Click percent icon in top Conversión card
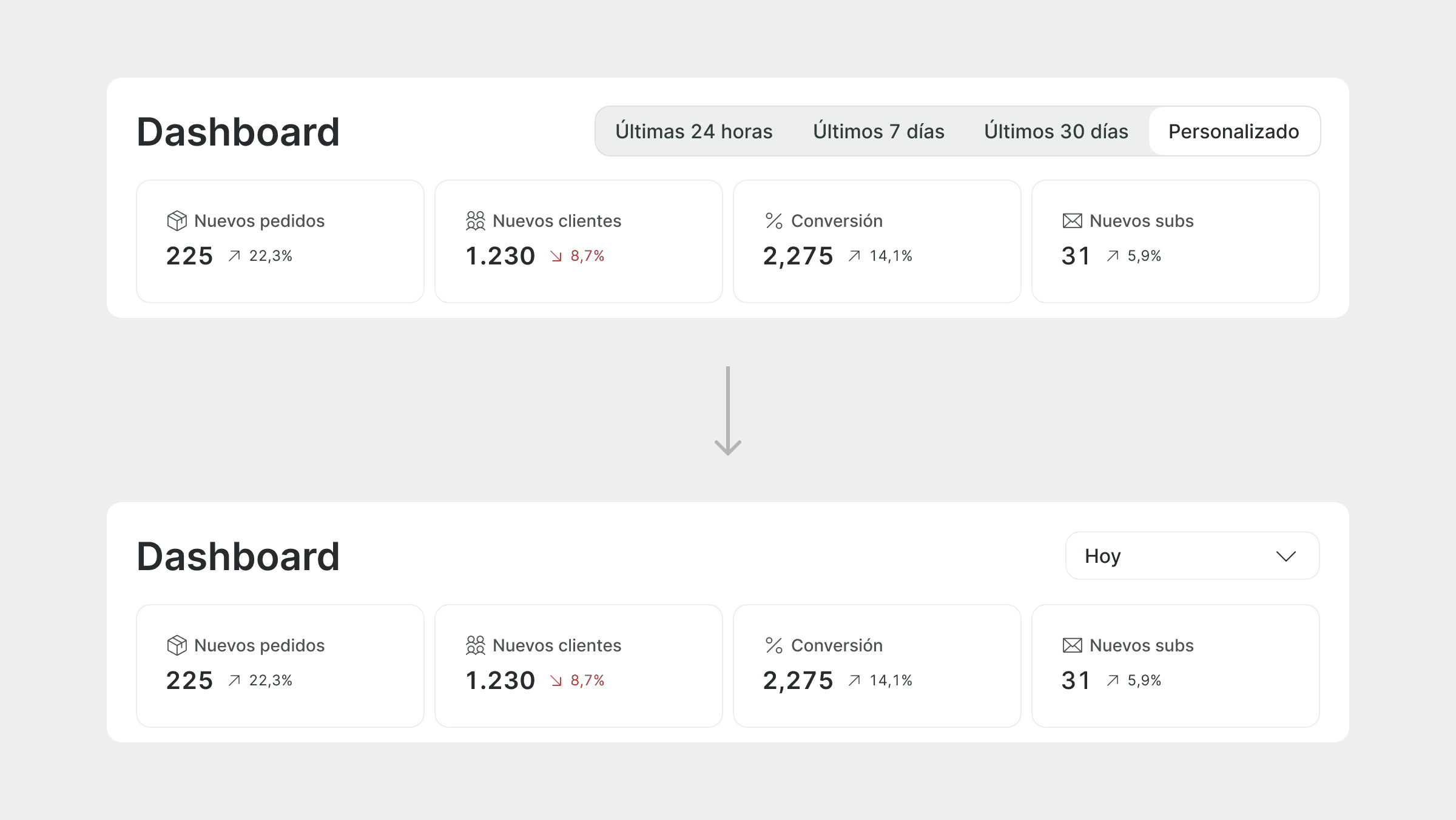This screenshot has width=1456, height=820. pos(773,221)
